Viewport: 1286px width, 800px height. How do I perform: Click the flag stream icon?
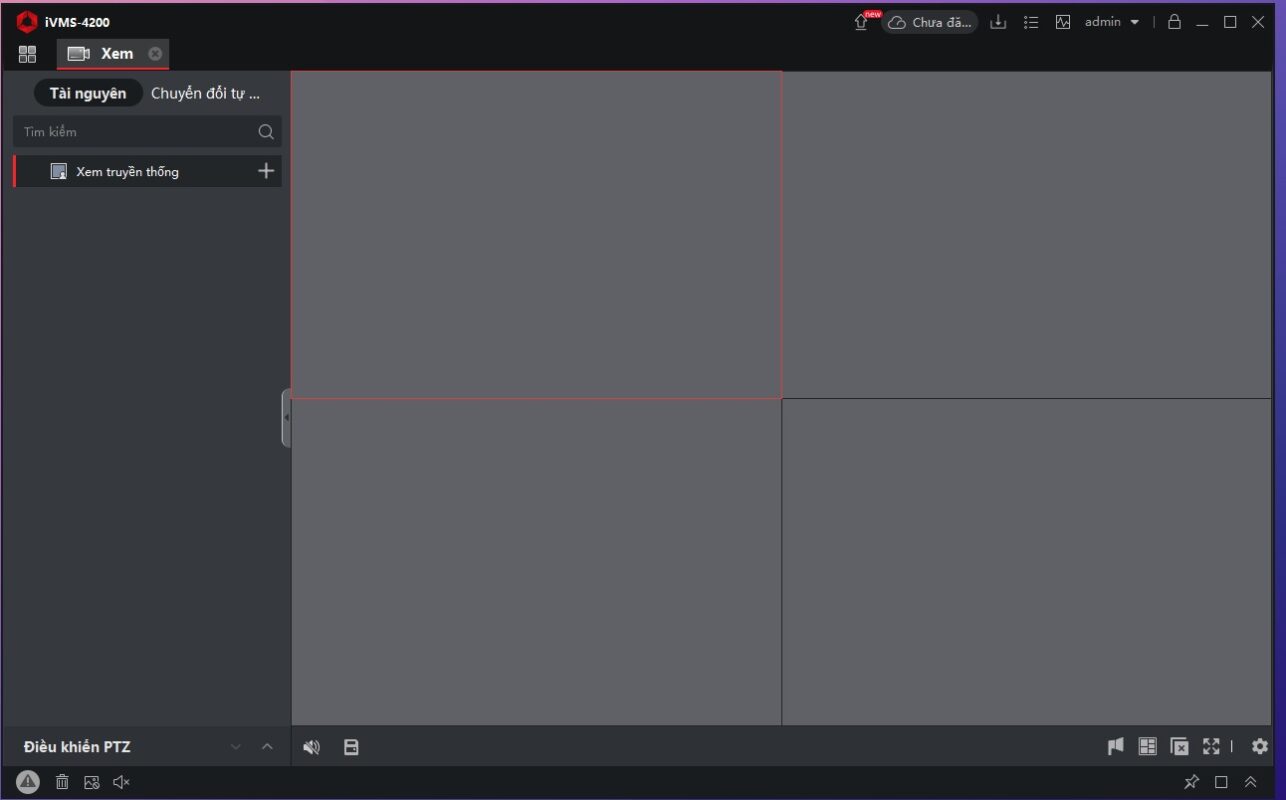coord(1116,746)
